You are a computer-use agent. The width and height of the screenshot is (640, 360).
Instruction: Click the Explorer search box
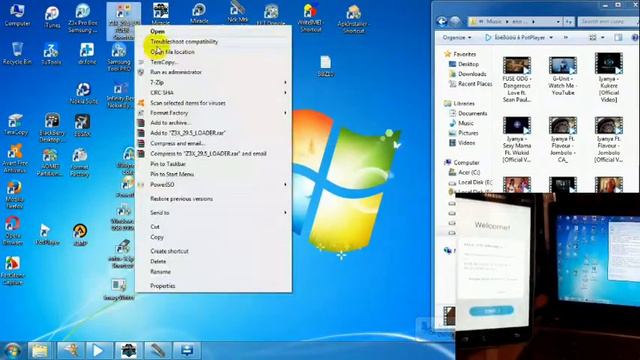(607, 21)
